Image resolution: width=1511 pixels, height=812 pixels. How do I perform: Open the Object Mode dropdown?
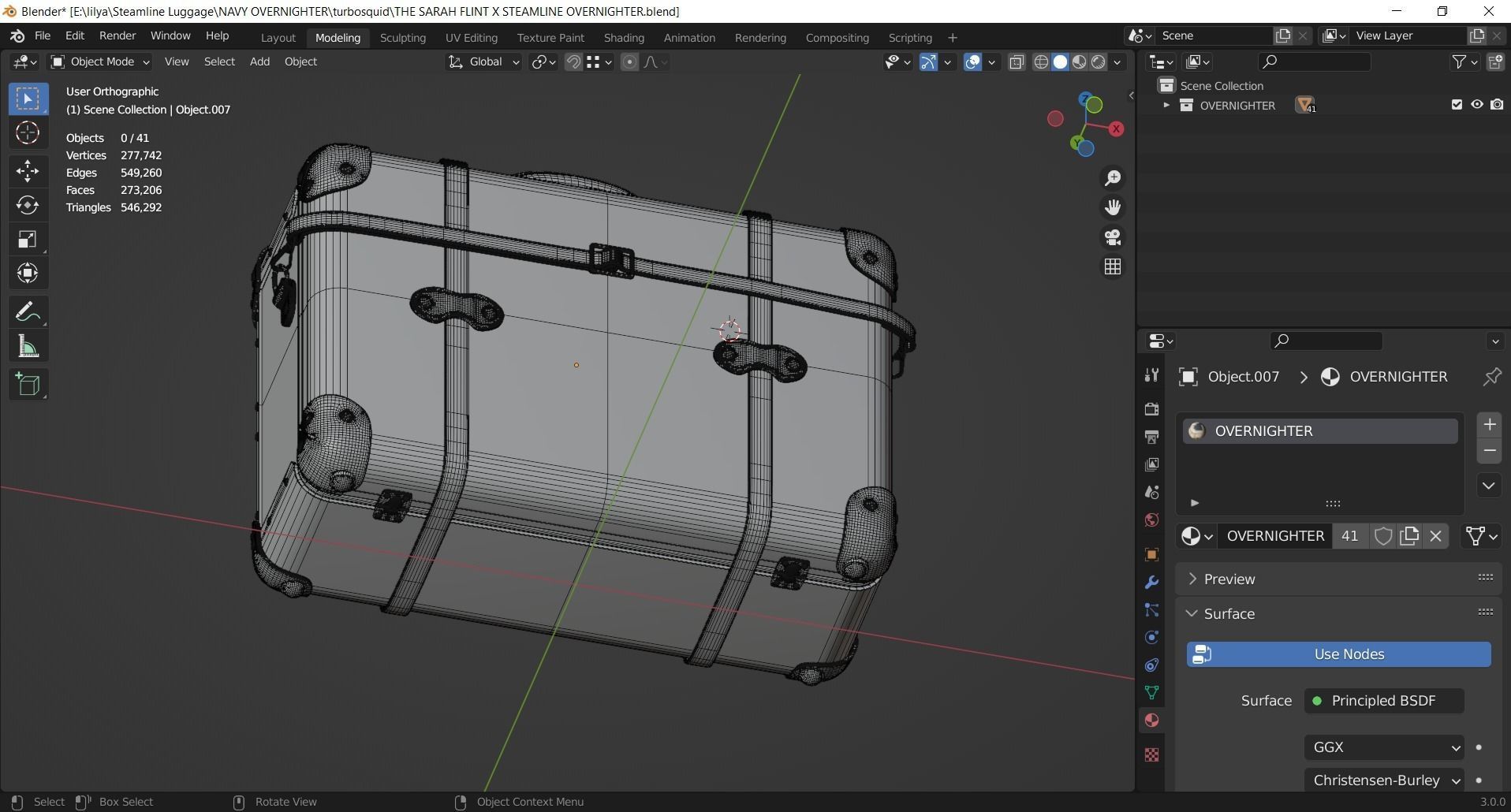pyautogui.click(x=99, y=62)
